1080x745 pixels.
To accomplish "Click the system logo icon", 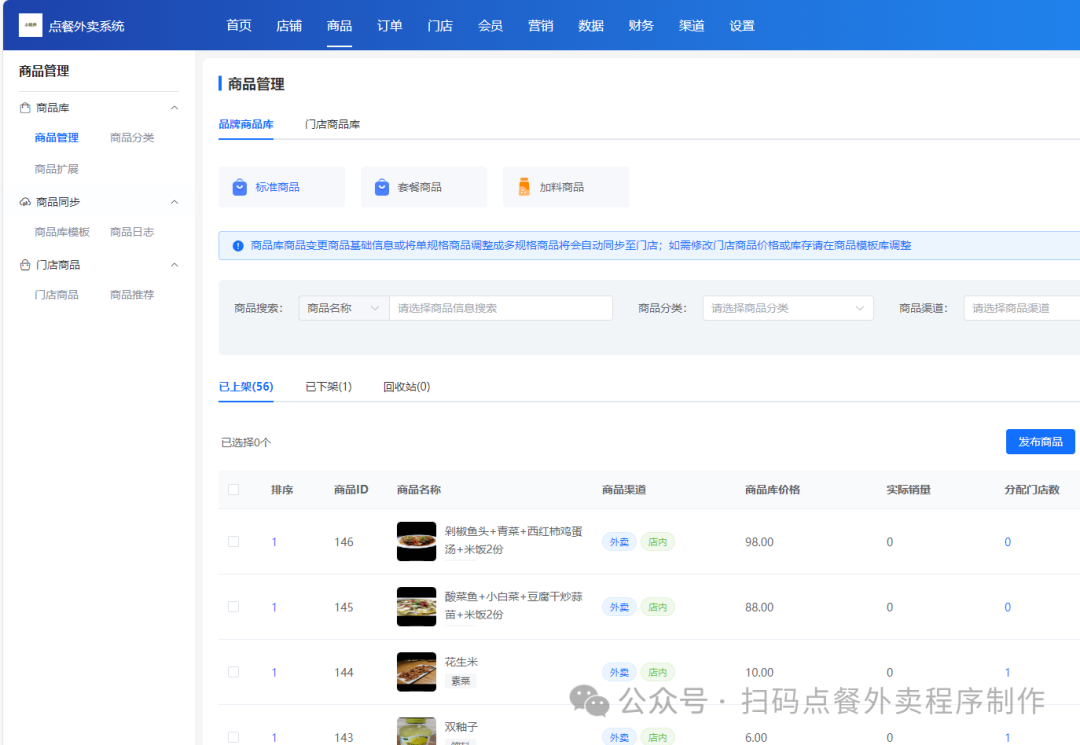I will click(30, 25).
